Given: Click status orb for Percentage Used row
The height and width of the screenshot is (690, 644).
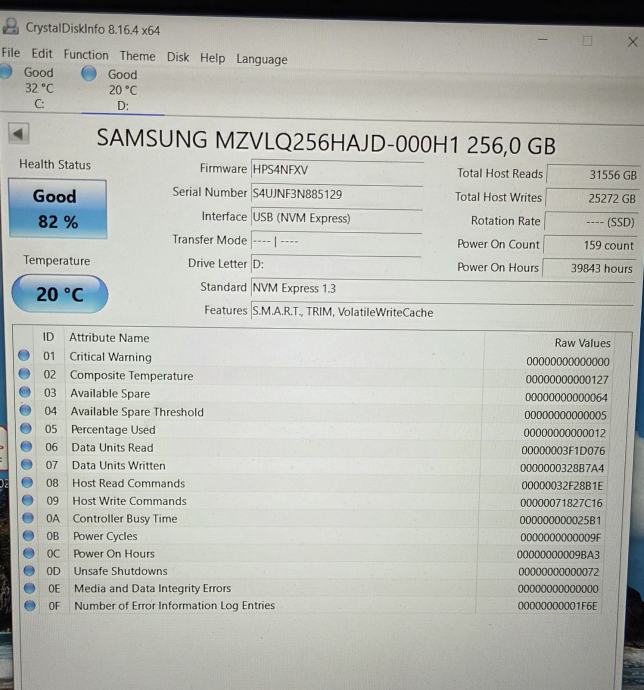Looking at the screenshot, I should point(26,428).
